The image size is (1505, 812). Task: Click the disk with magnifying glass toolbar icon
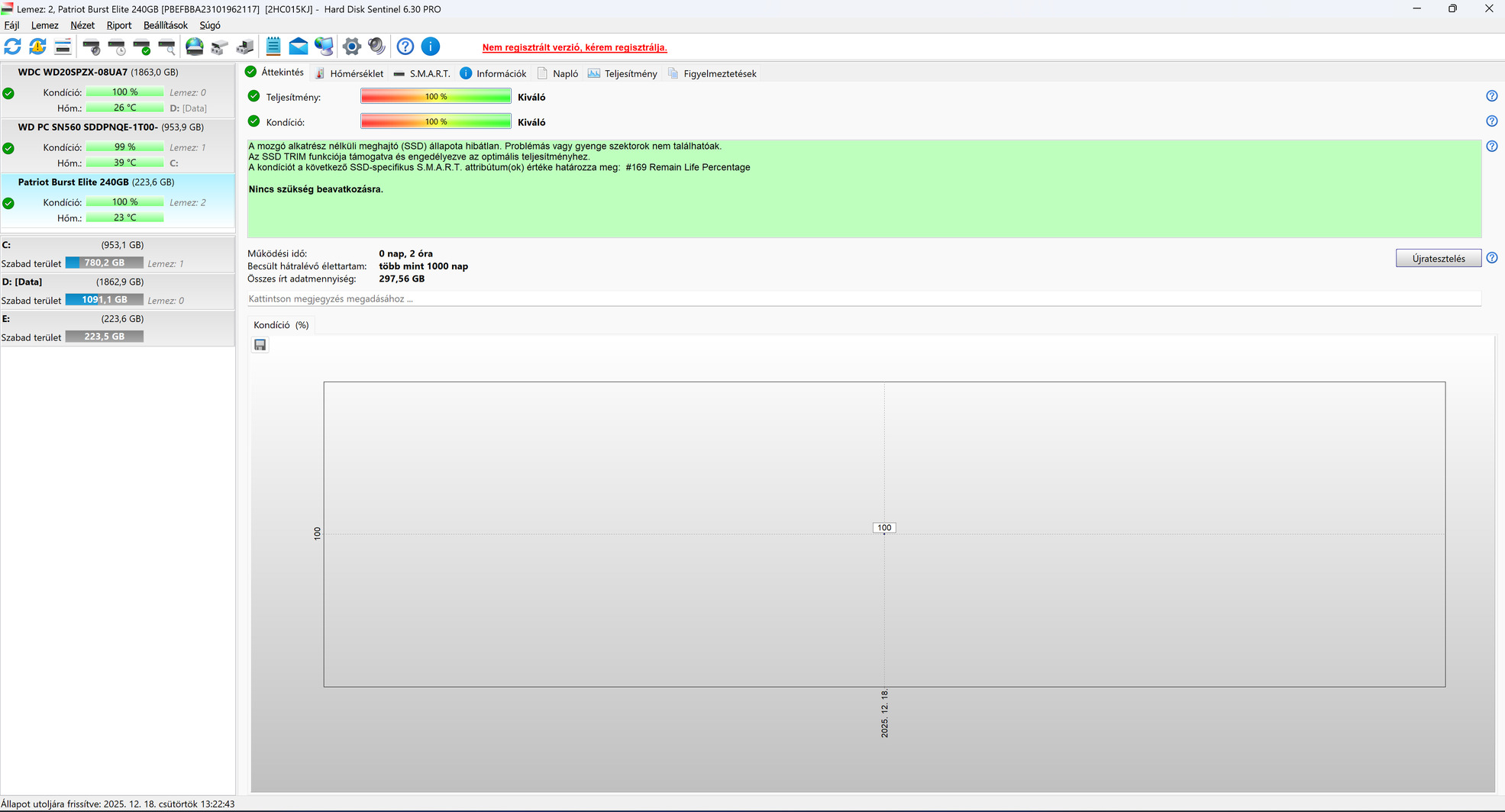point(166,47)
